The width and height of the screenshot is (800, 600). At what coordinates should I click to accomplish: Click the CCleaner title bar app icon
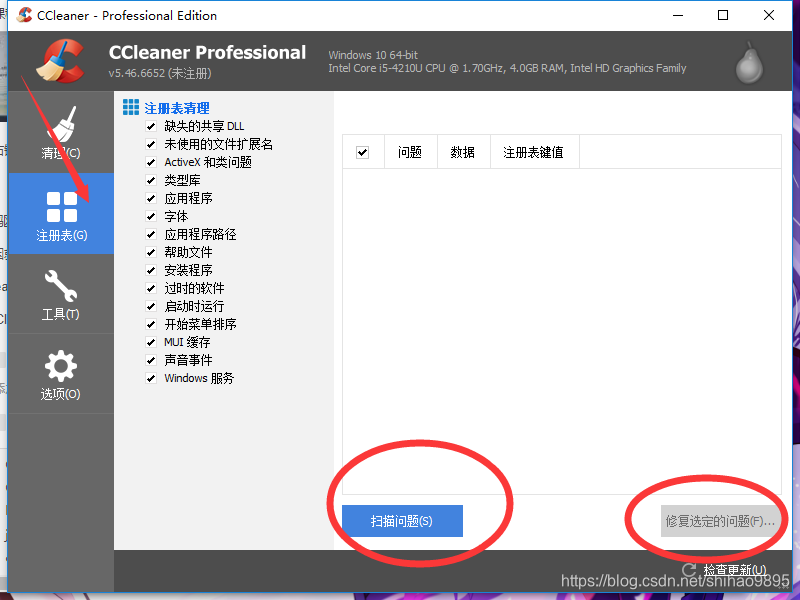(x=24, y=15)
